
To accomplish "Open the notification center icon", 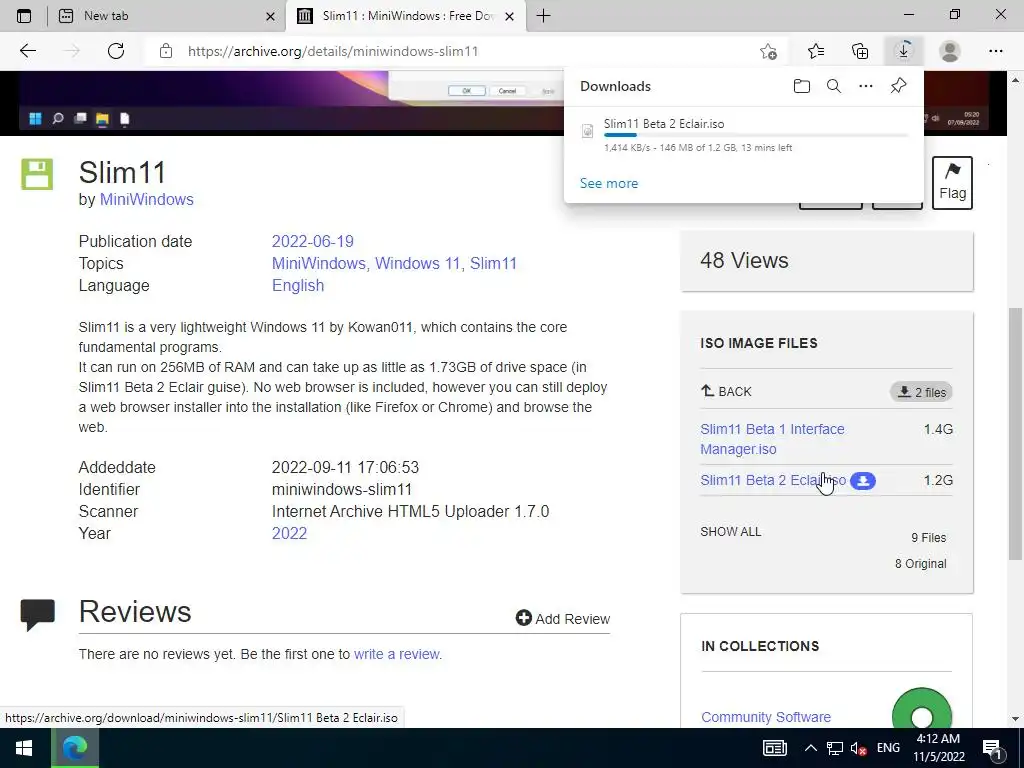I will (x=992, y=749).
